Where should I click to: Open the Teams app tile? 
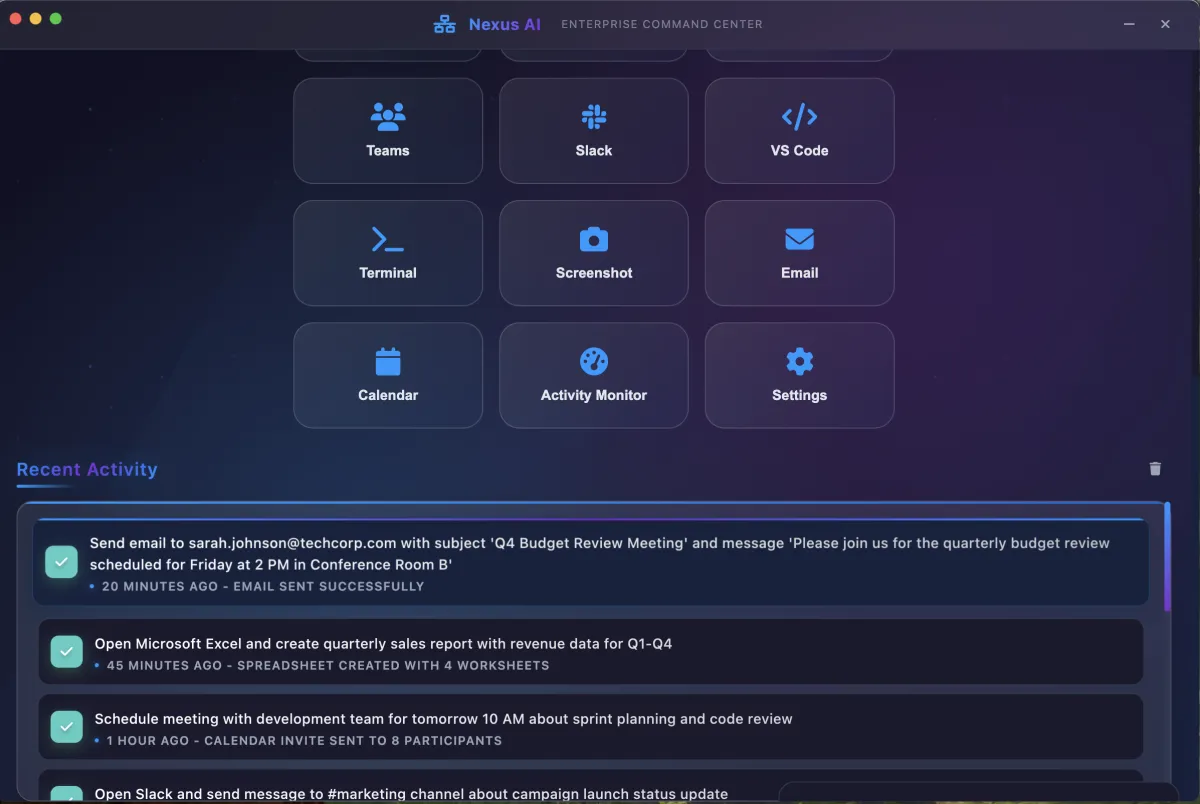coord(388,131)
